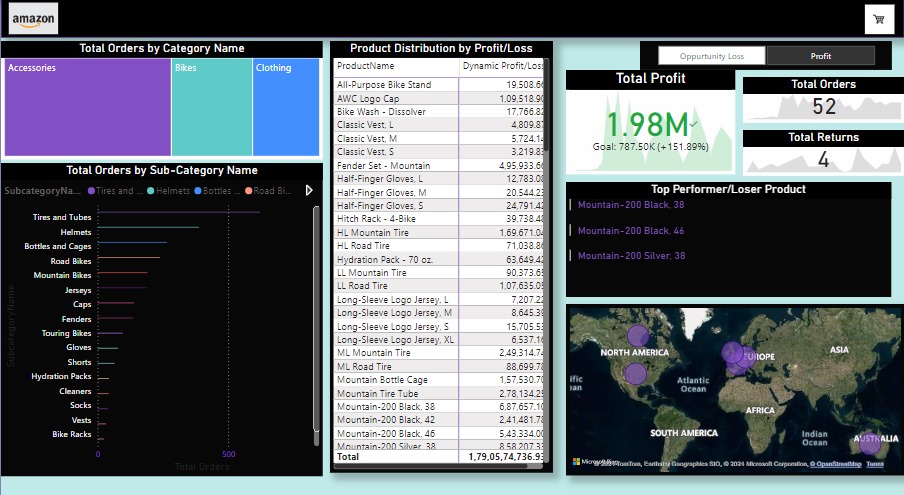Click the Tires and Tubes bar label
Image resolution: width=904 pixels, height=495 pixels.
62,217
